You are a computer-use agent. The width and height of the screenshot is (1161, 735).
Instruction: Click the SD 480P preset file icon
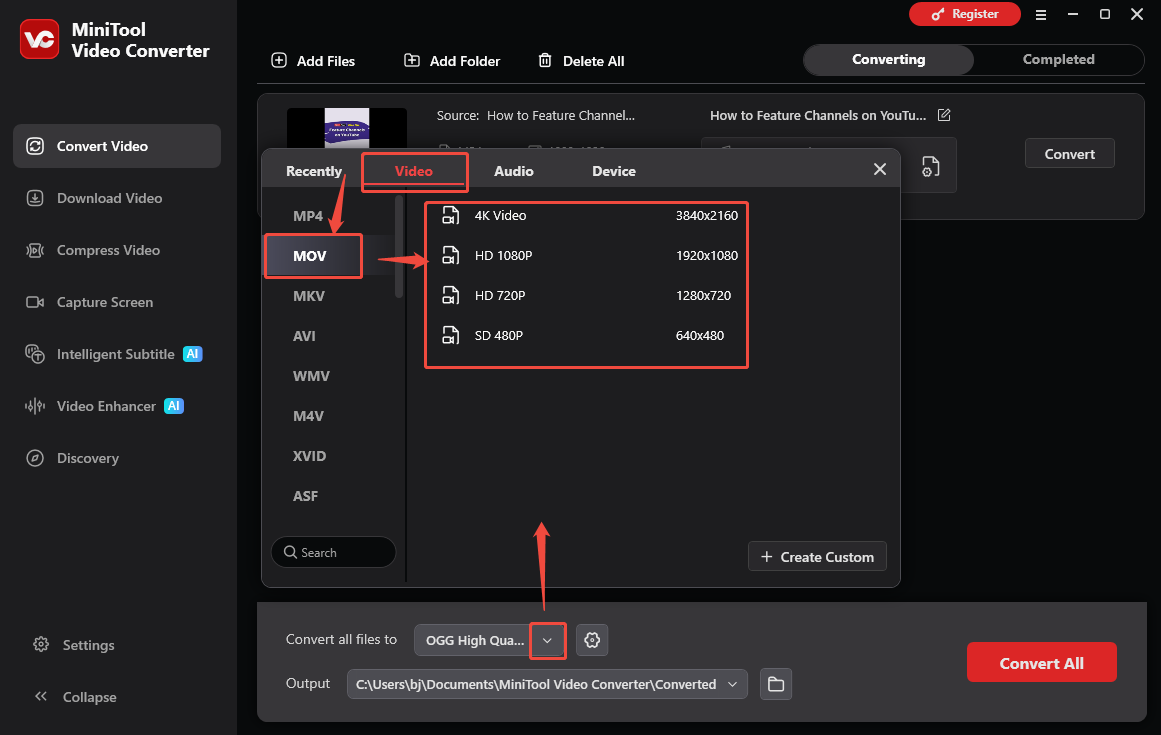coord(450,335)
